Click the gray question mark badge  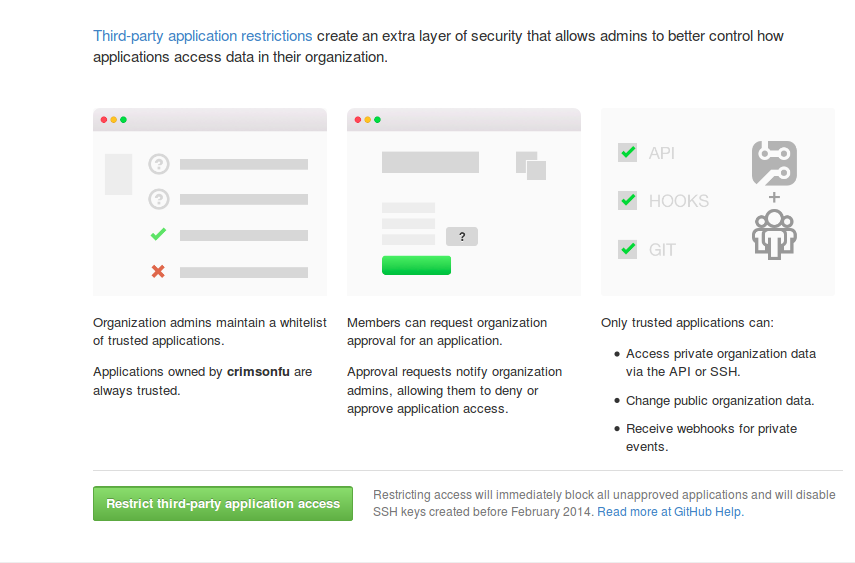462,237
